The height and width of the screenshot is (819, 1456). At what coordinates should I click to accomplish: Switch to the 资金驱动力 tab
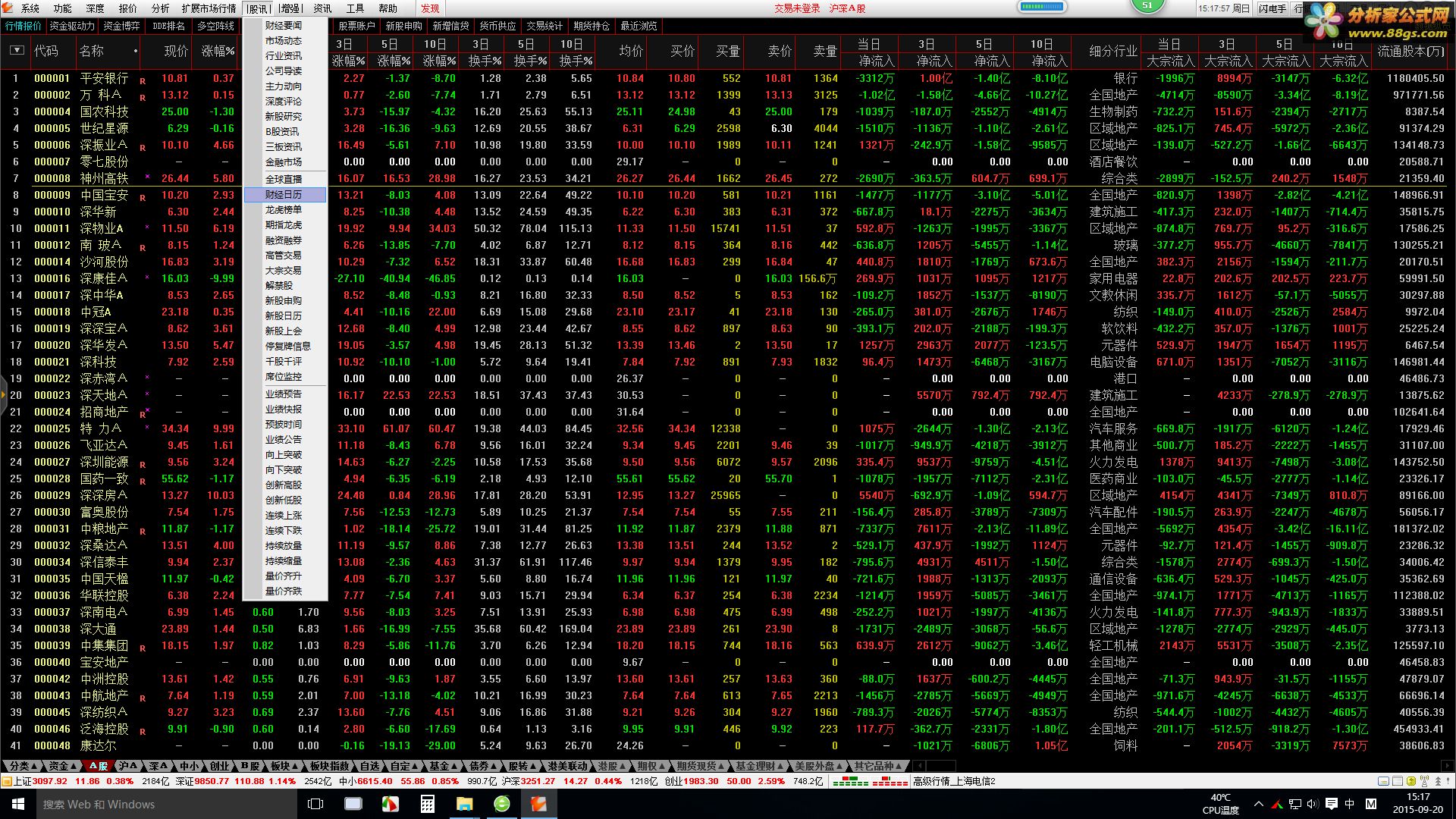point(73,26)
